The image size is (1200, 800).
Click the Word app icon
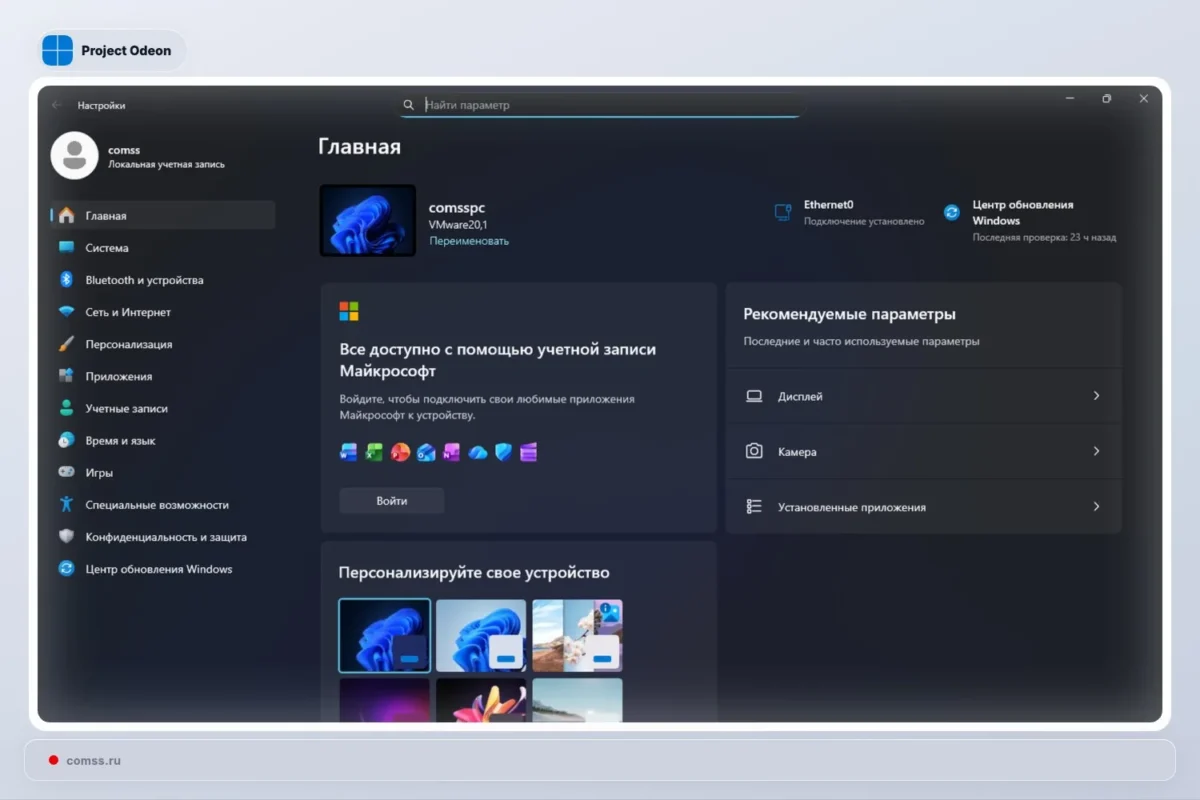pyautogui.click(x=349, y=452)
